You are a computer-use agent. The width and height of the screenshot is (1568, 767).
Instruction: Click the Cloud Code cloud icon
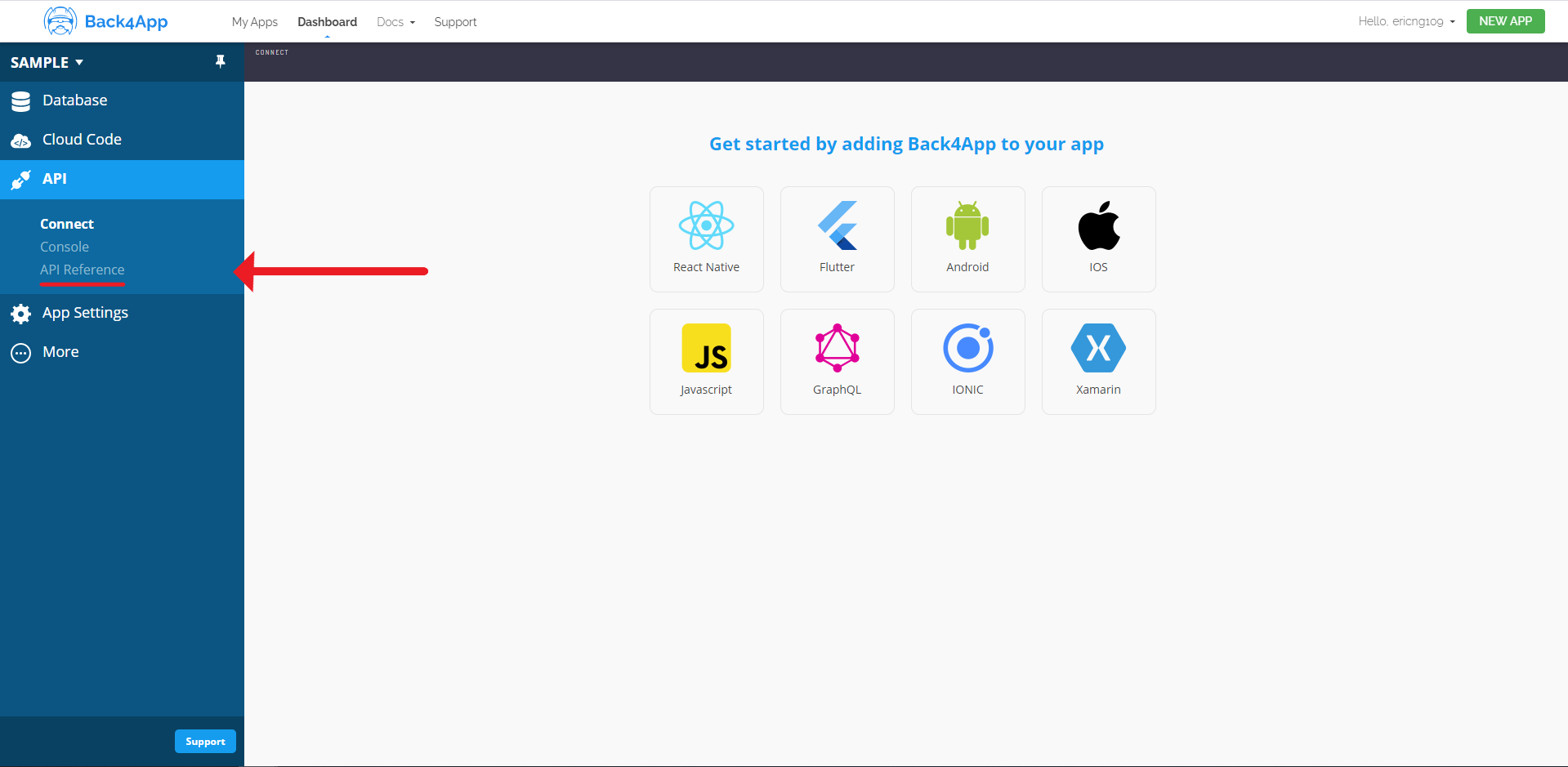point(21,140)
